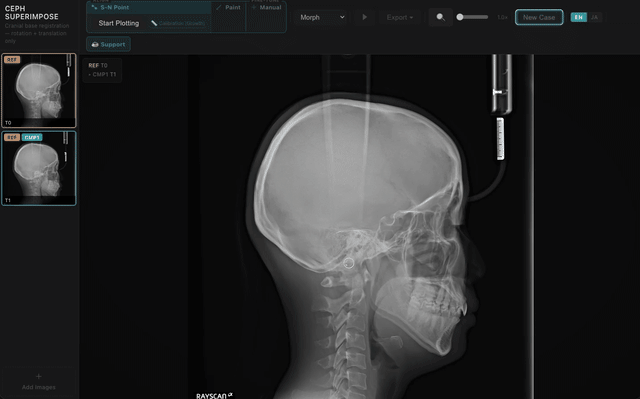
Task: Click the magnifier zoom icon
Action: (x=440, y=17)
